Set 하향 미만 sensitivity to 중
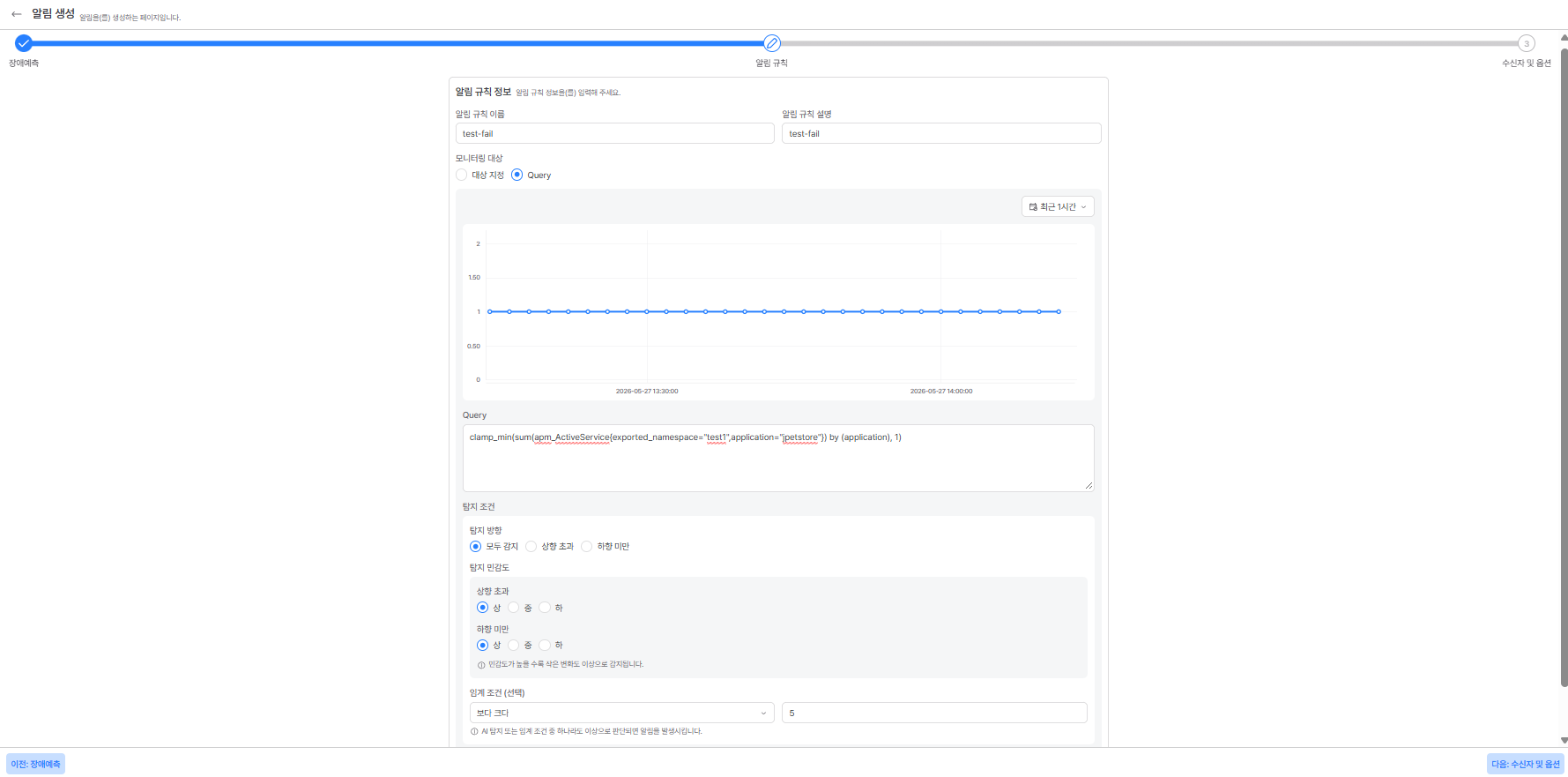Viewport: 1568px width, 777px height. pos(514,646)
